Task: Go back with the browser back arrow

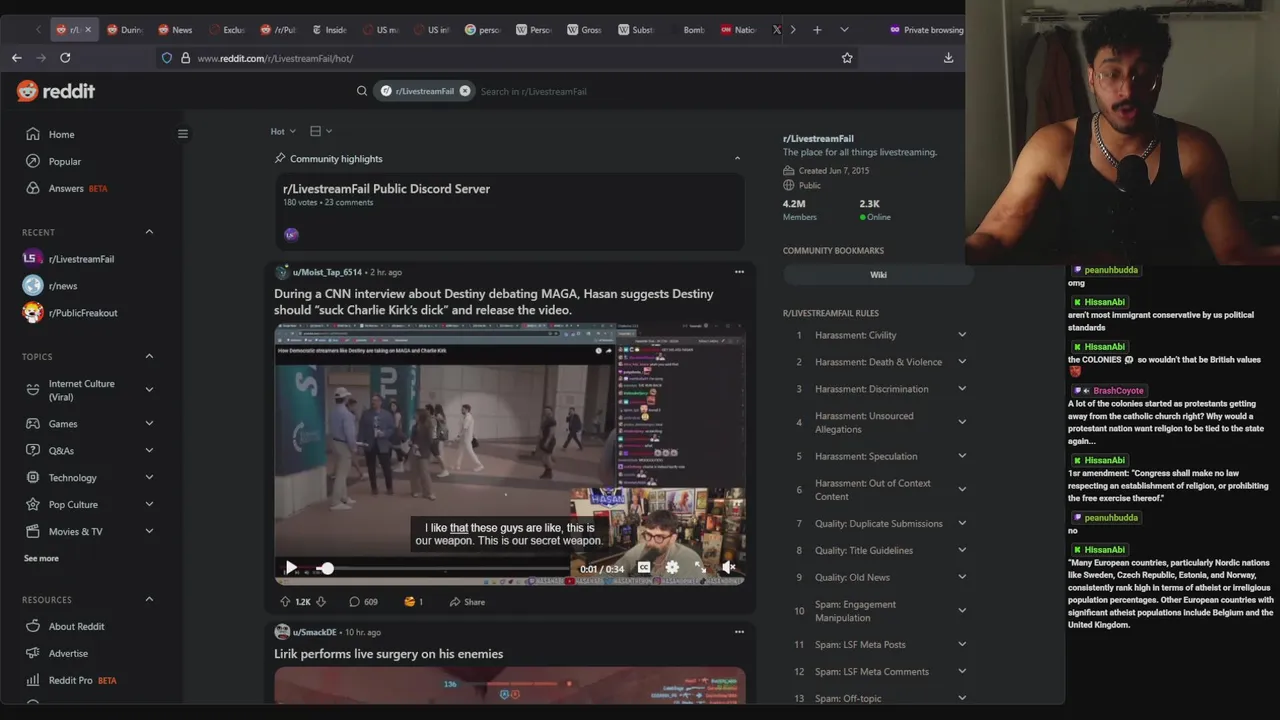Action: [x=17, y=58]
